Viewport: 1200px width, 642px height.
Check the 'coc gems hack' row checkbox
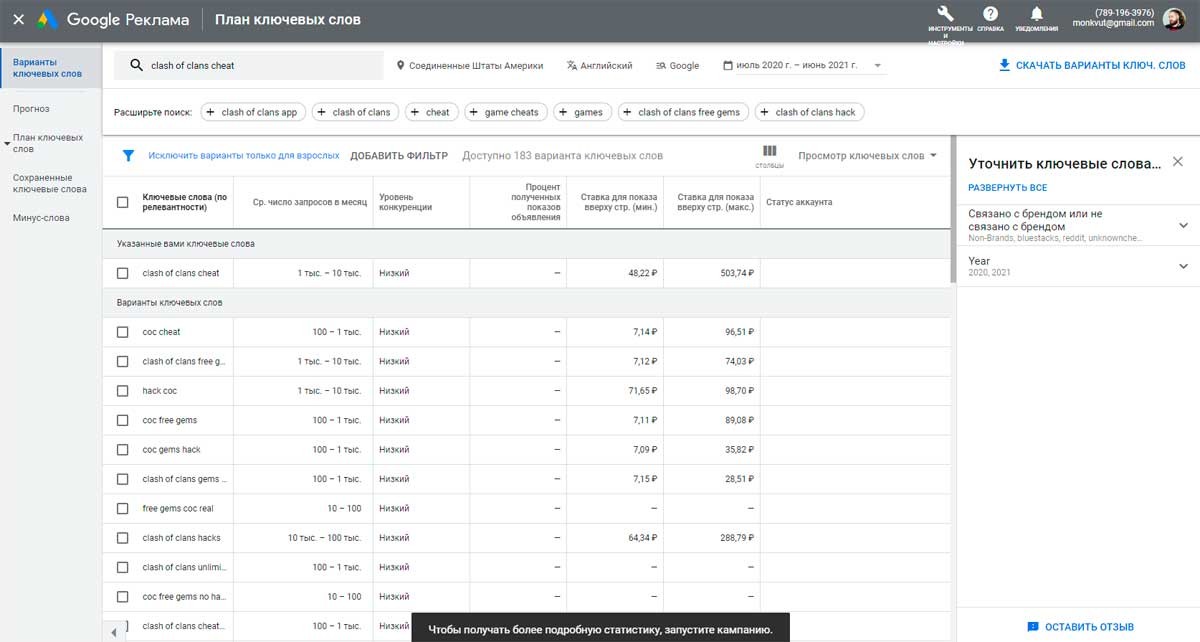coord(123,450)
